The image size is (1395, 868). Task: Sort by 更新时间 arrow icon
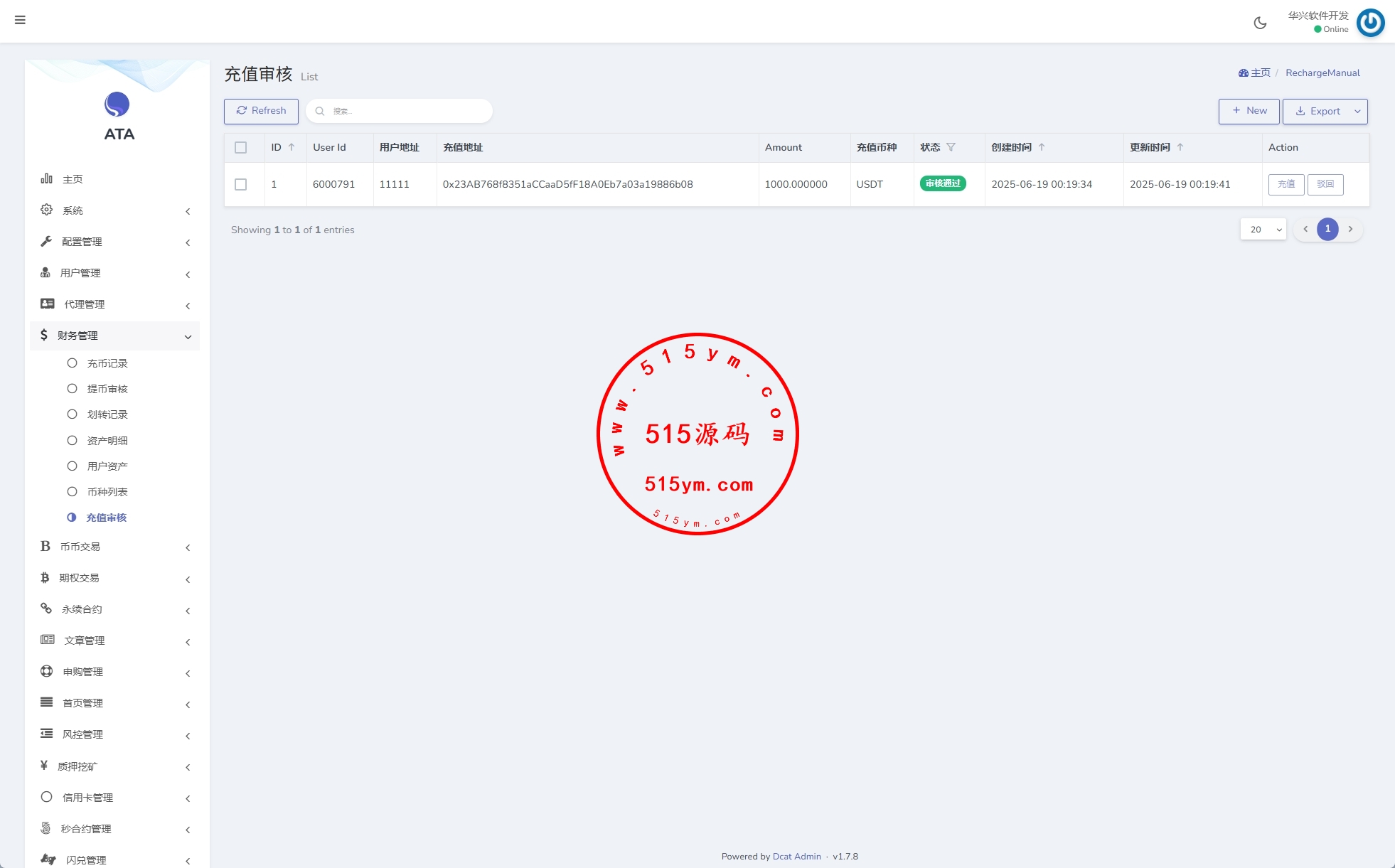[1180, 147]
